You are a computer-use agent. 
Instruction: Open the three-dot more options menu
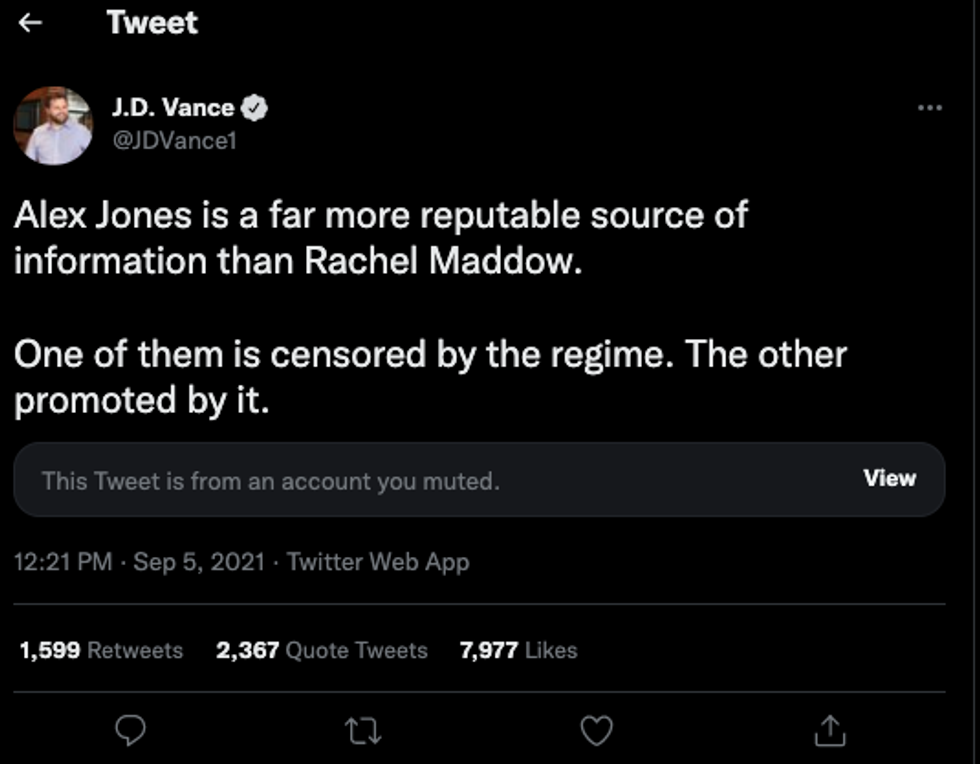(929, 108)
